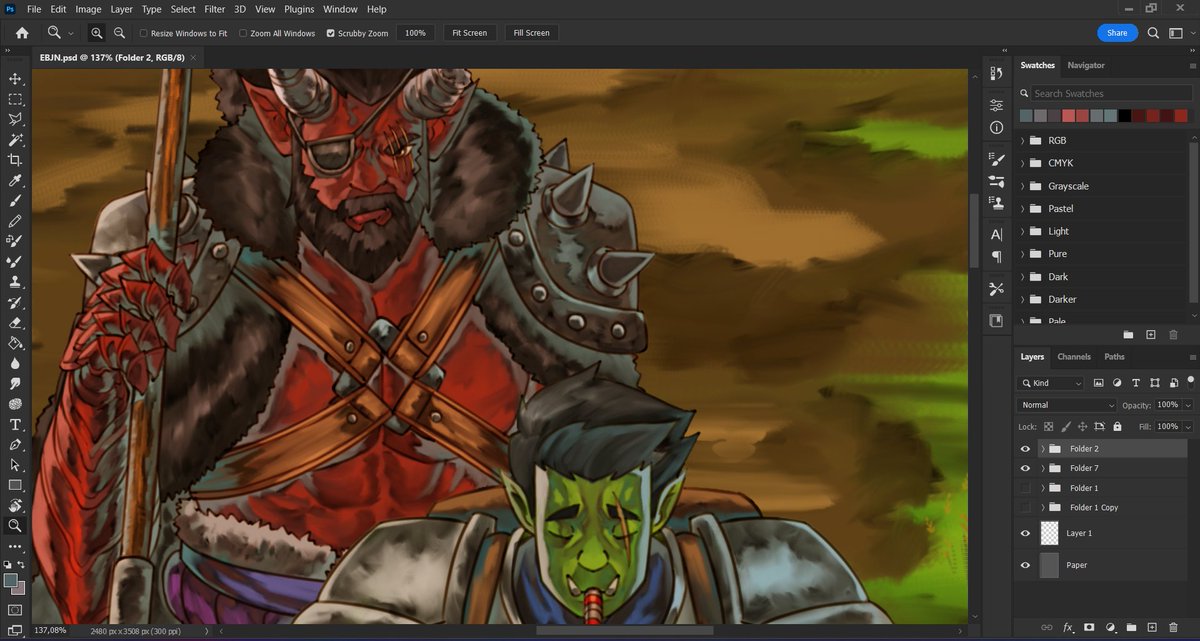Click the Fill Screen button
Image resolution: width=1200 pixels, height=641 pixels.
(531, 33)
